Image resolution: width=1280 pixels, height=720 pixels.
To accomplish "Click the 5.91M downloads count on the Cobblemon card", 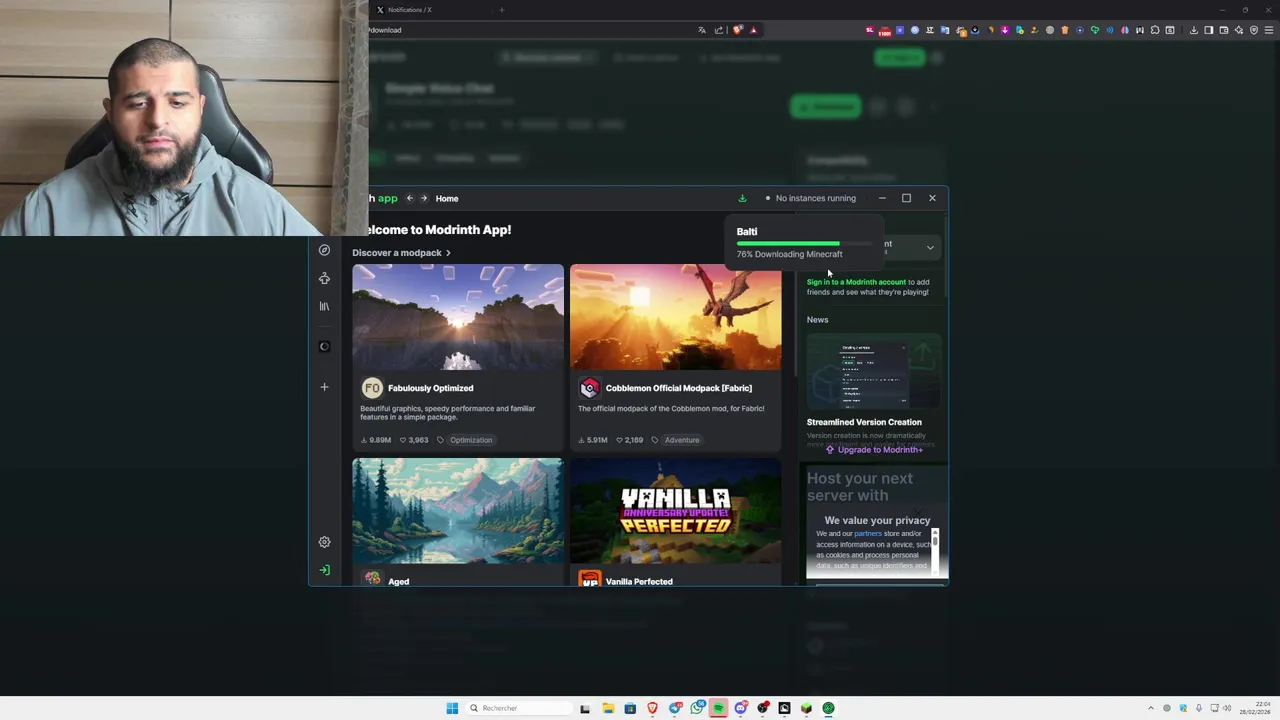I will [593, 440].
